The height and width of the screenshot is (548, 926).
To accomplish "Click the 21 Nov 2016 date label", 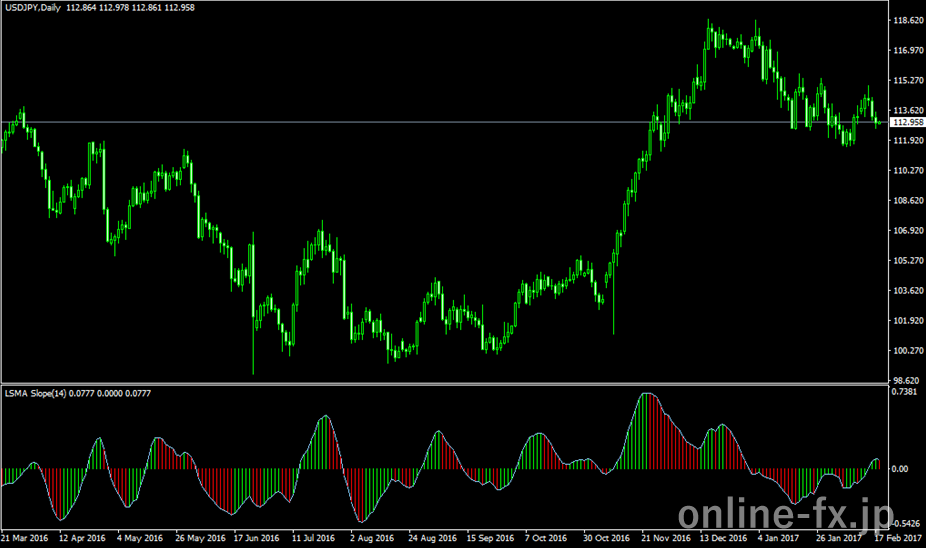I will (666, 539).
